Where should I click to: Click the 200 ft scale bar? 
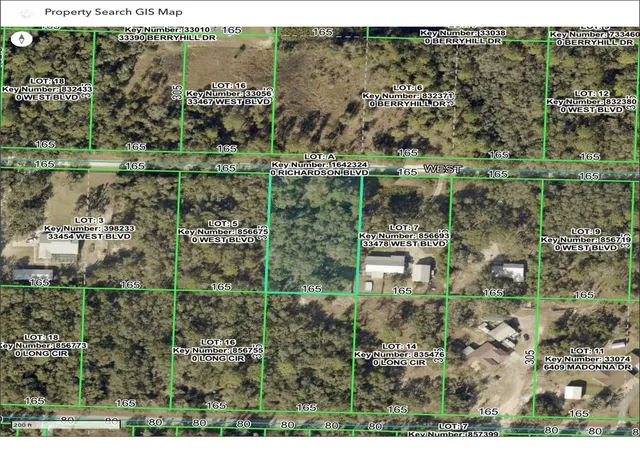pyautogui.click(x=66, y=425)
